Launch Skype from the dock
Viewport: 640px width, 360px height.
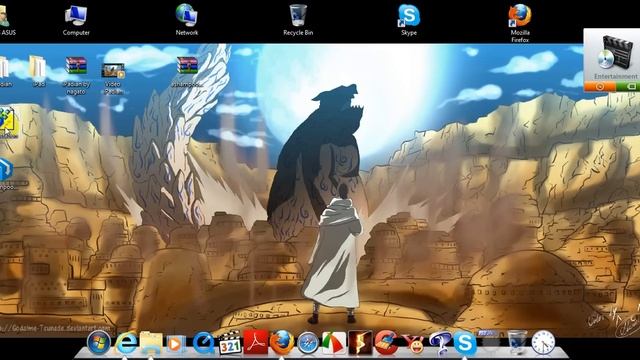pyautogui.click(x=464, y=343)
